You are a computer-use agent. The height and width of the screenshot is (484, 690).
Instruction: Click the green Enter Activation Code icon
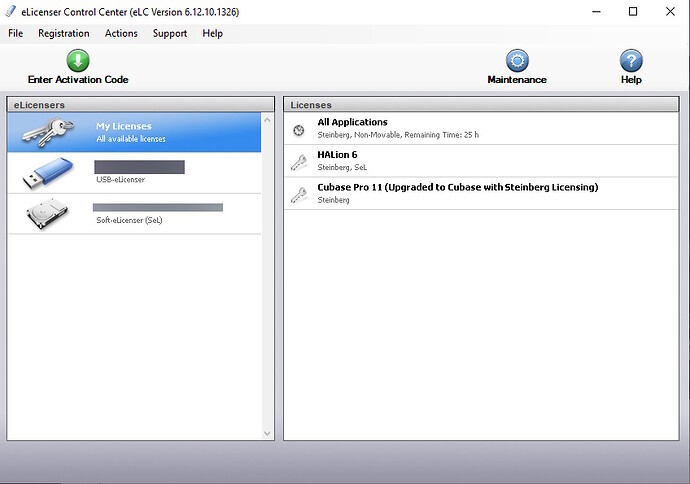78,61
